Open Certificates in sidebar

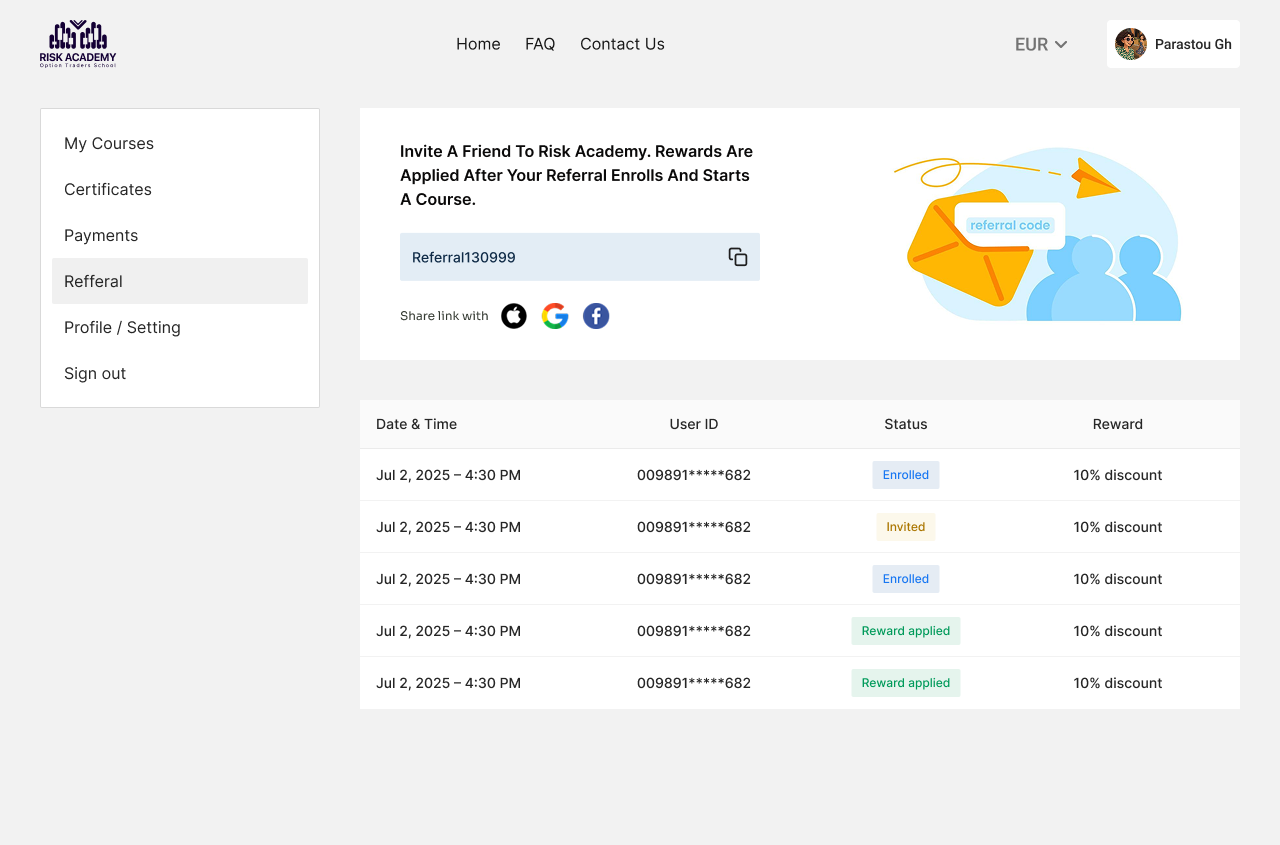[x=108, y=189]
